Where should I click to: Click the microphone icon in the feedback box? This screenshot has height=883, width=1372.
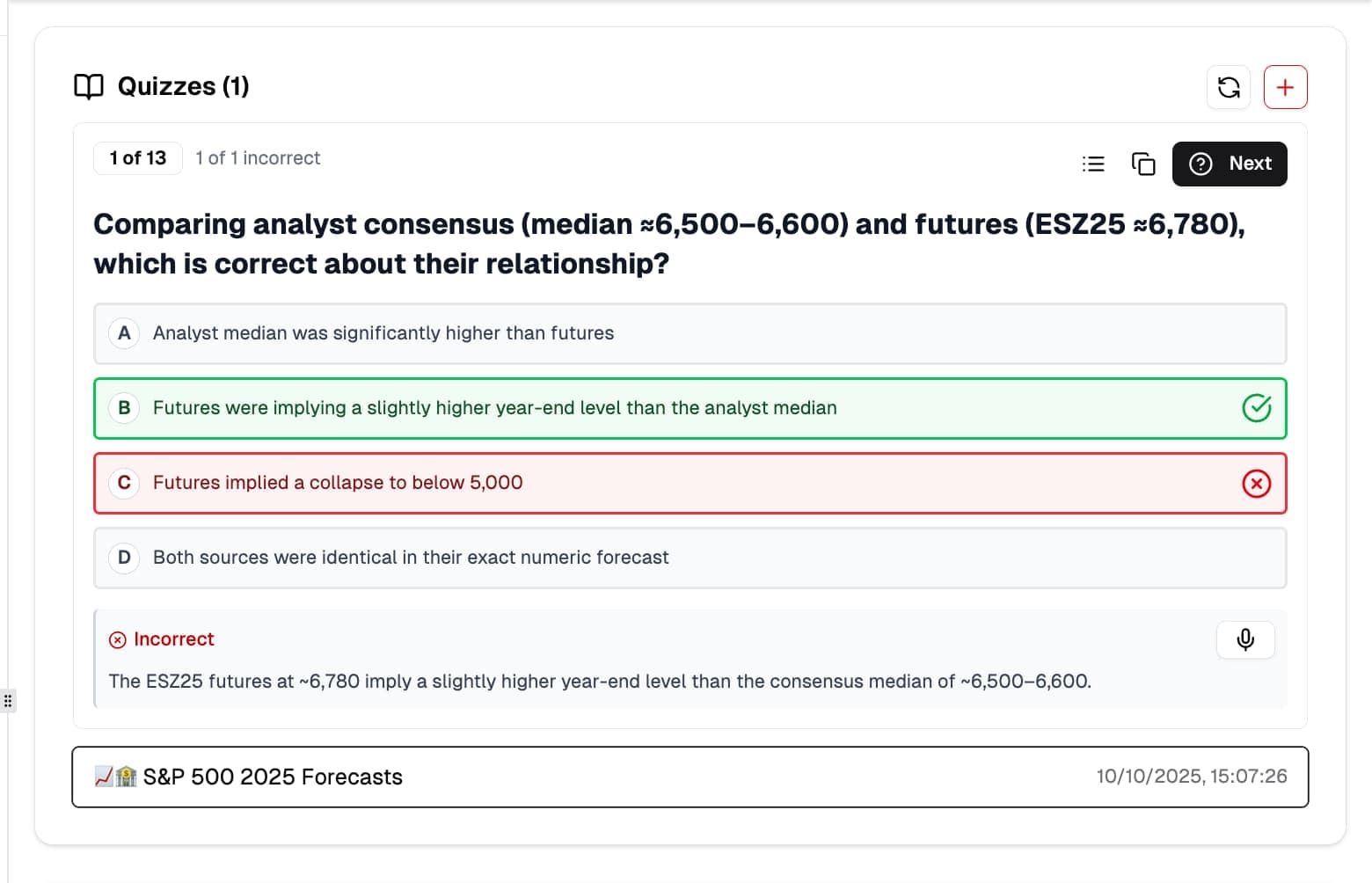click(x=1244, y=639)
